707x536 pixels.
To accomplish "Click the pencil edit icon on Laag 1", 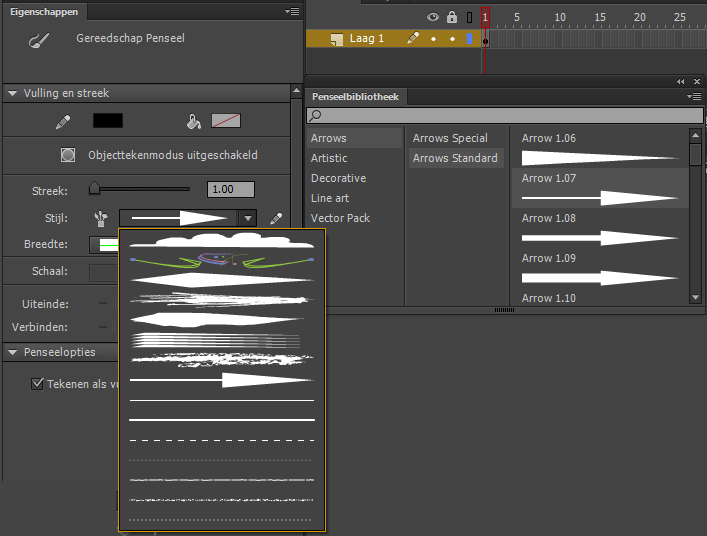I will coord(413,38).
